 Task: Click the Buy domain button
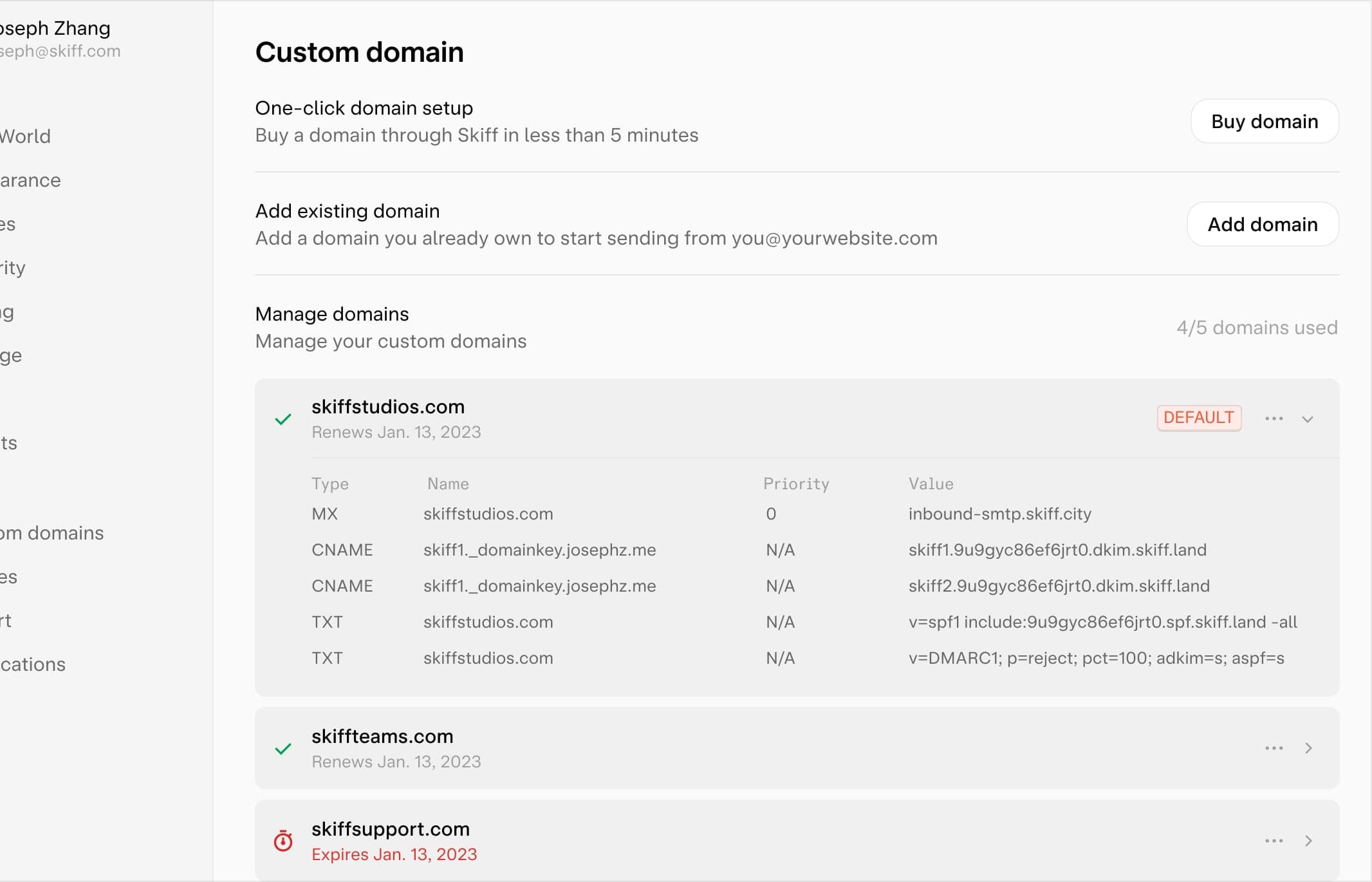point(1265,121)
